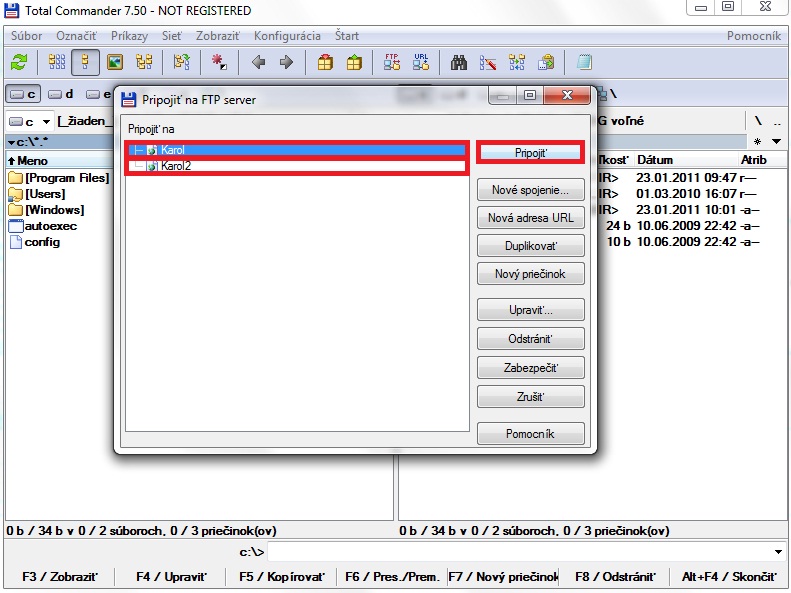The width and height of the screenshot is (791, 593).
Task: Sort by the Dátum column header
Action: click(x=655, y=160)
